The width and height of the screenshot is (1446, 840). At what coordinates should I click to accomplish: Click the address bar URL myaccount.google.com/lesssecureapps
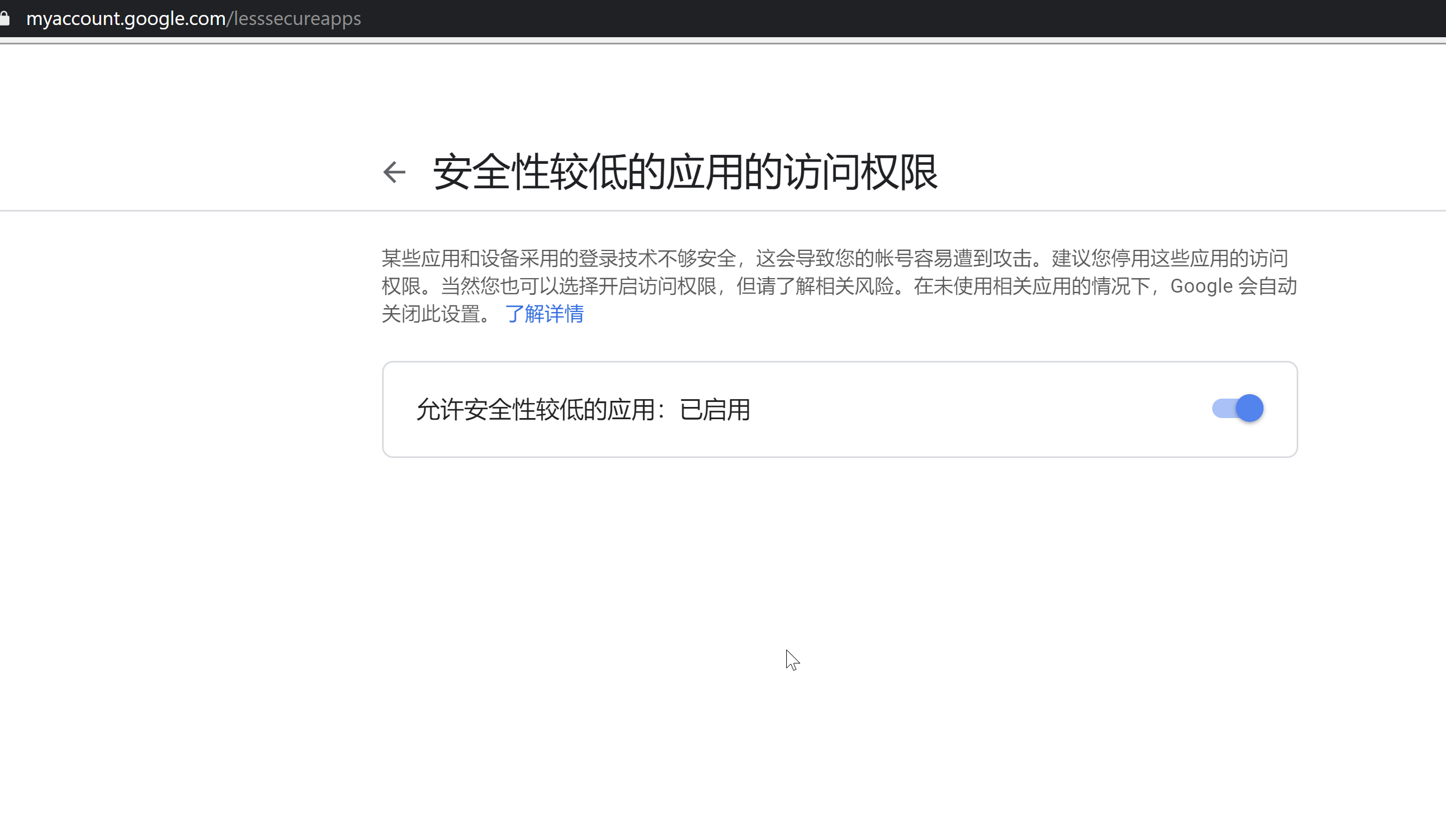tap(193, 18)
